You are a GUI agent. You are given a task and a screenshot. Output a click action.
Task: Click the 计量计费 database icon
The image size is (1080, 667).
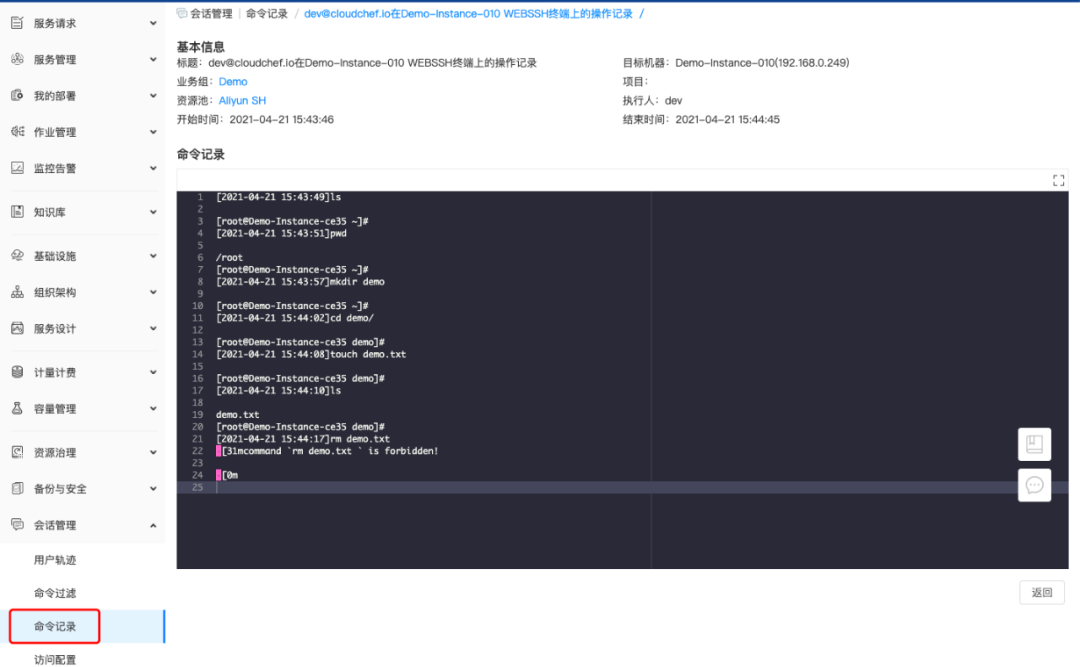click(17, 372)
